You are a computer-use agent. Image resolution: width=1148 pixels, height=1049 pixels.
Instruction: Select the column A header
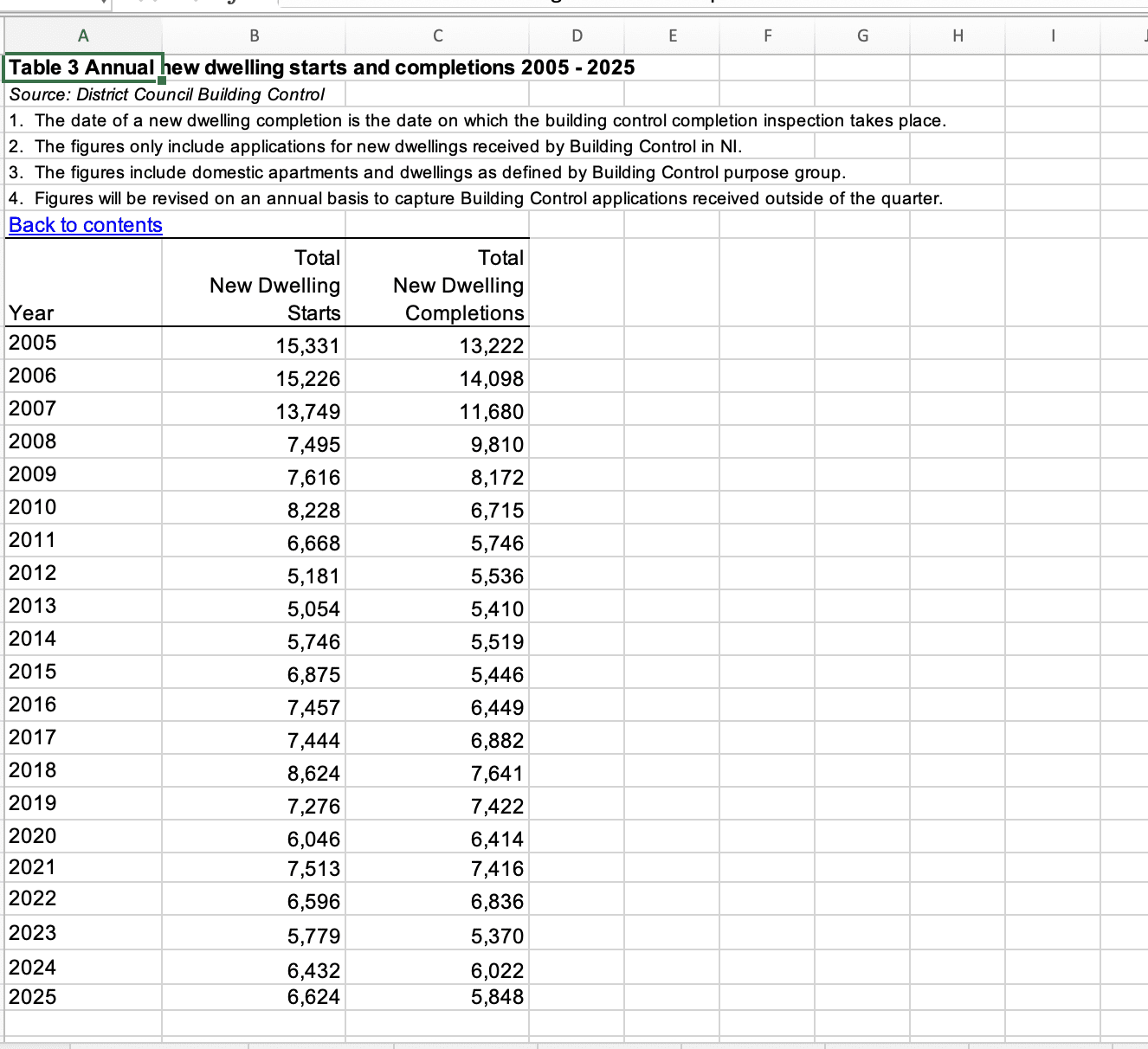pos(83,35)
